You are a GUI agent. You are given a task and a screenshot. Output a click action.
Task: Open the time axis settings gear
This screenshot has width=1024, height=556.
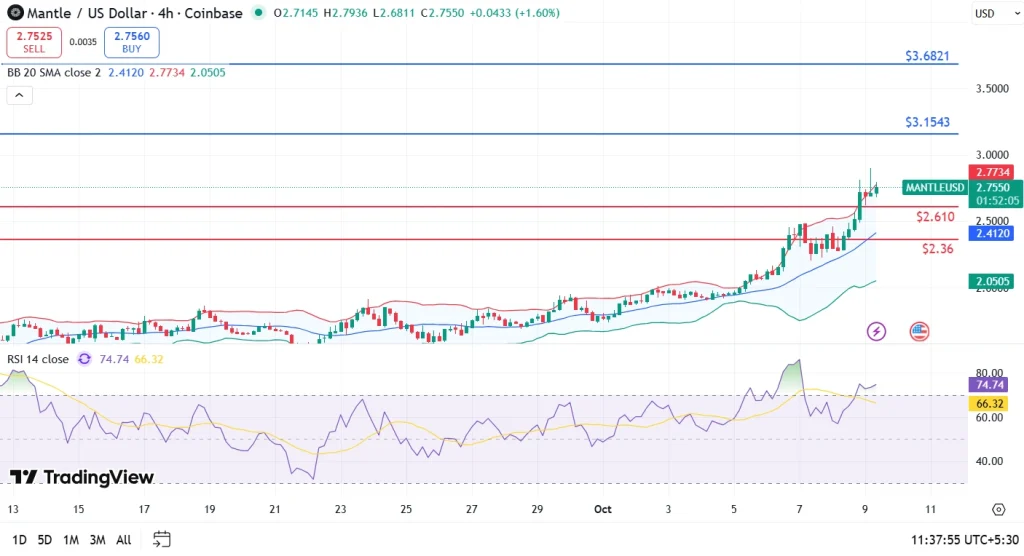pyautogui.click(x=998, y=509)
